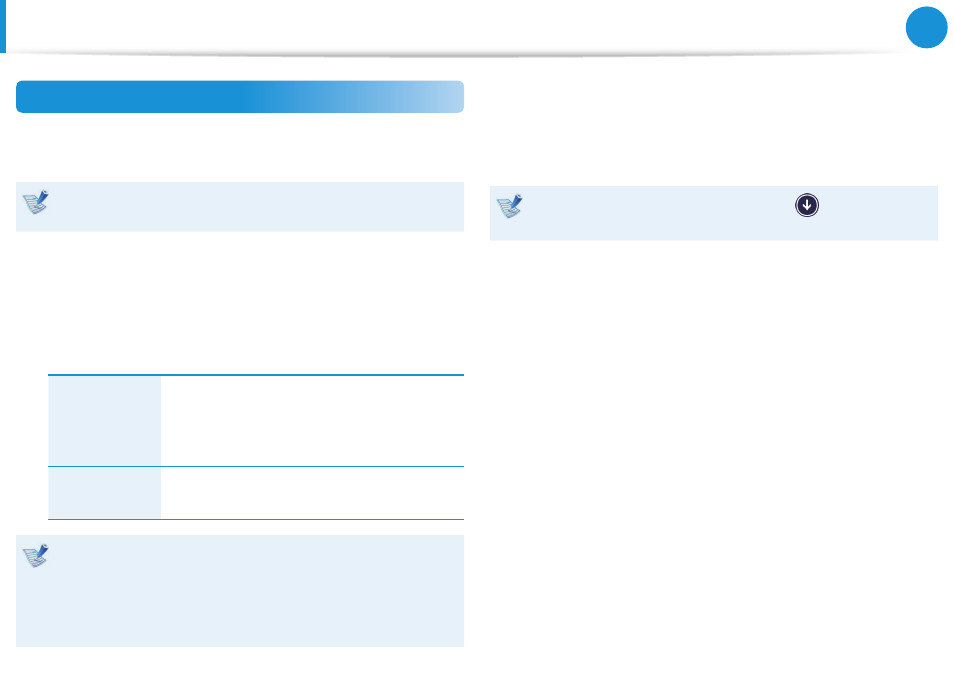Click the notepad icon beside the down-arrow

click(510, 206)
